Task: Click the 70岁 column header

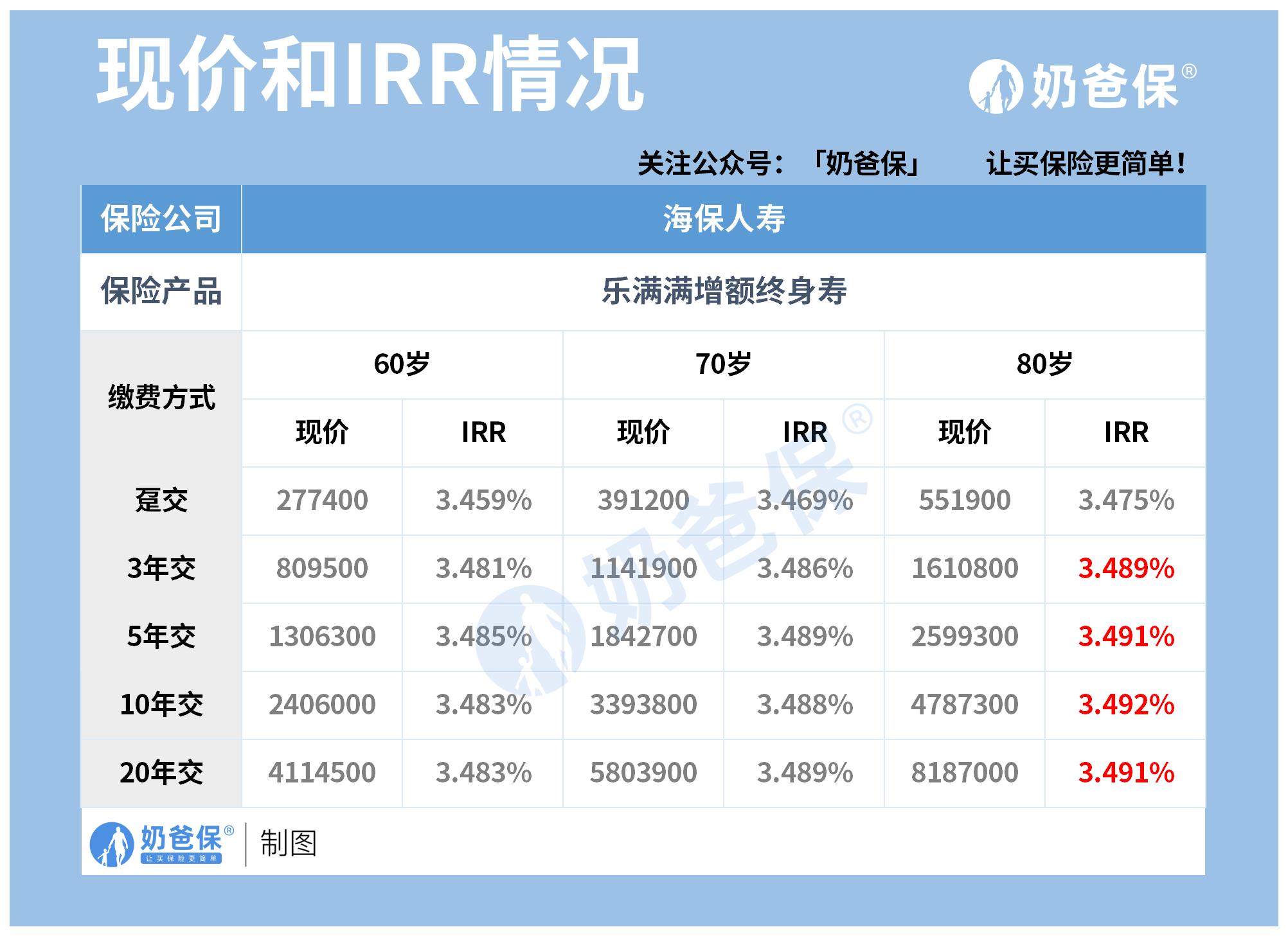Action: click(x=723, y=364)
